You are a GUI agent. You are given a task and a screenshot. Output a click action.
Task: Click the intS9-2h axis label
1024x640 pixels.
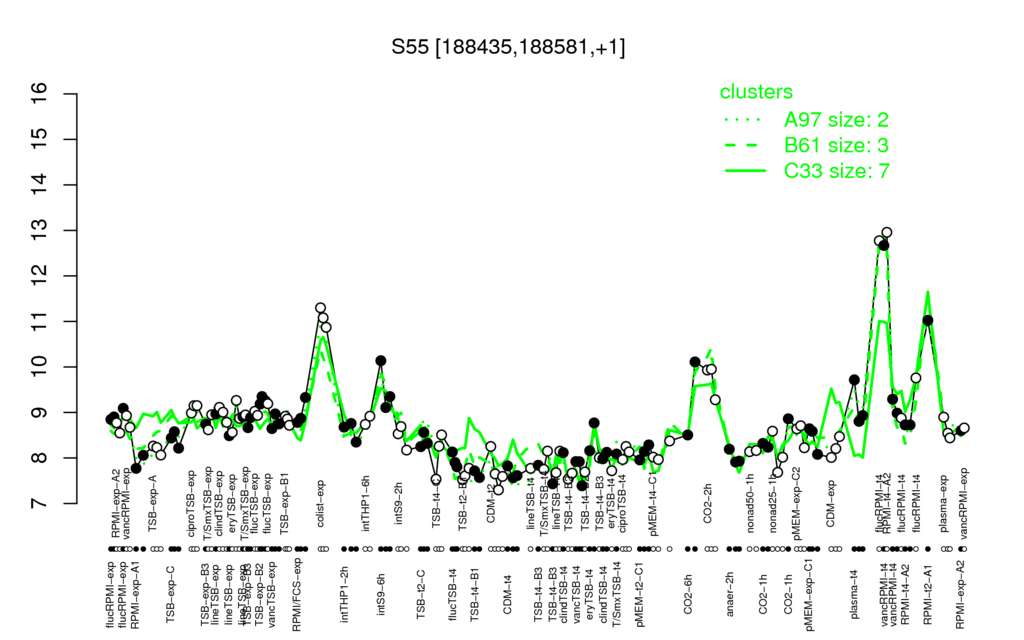click(399, 504)
